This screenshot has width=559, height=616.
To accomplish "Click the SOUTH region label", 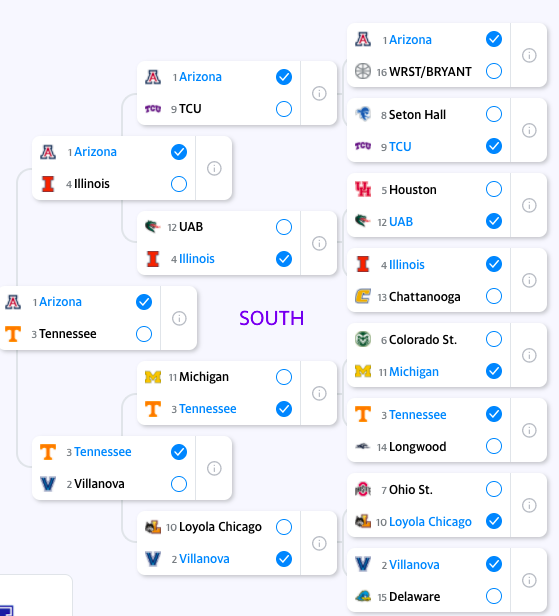I will point(271,318).
